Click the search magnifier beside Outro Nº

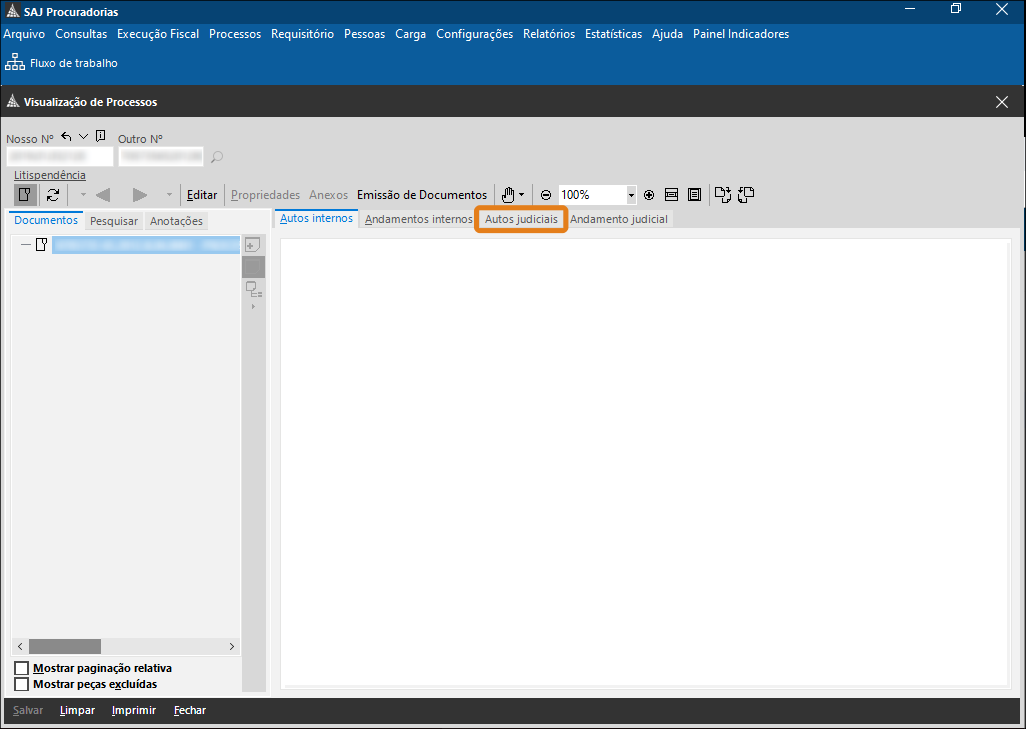[217, 157]
